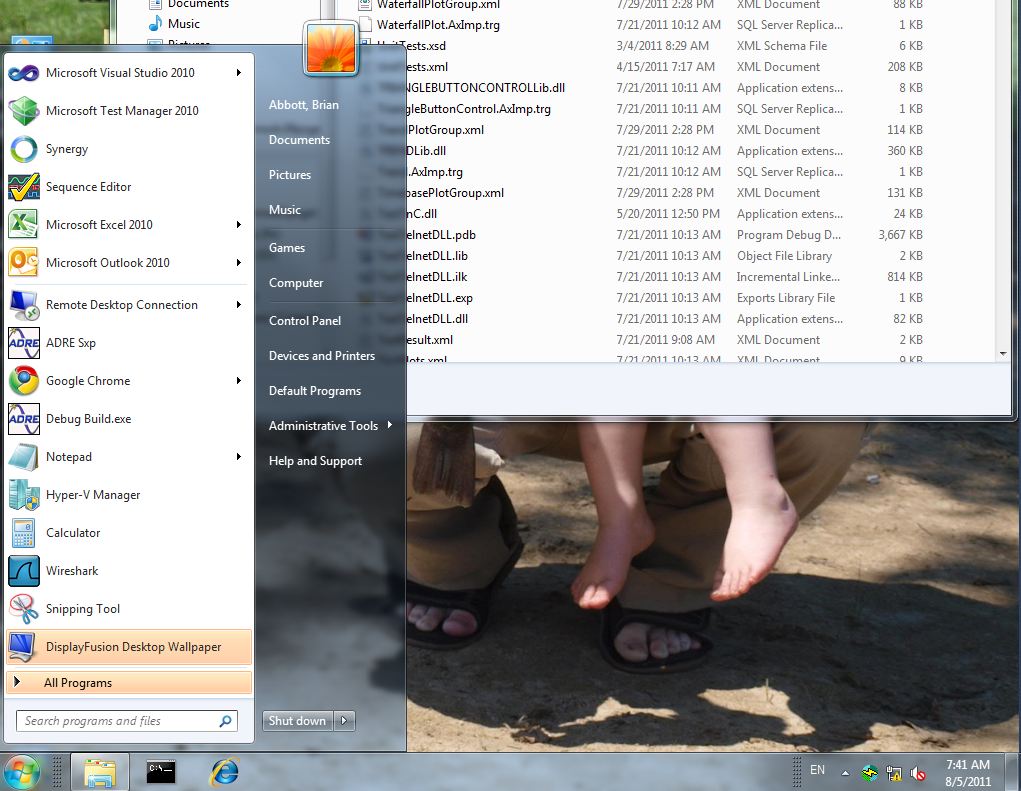Open Control Panel from the Start menu

point(304,321)
